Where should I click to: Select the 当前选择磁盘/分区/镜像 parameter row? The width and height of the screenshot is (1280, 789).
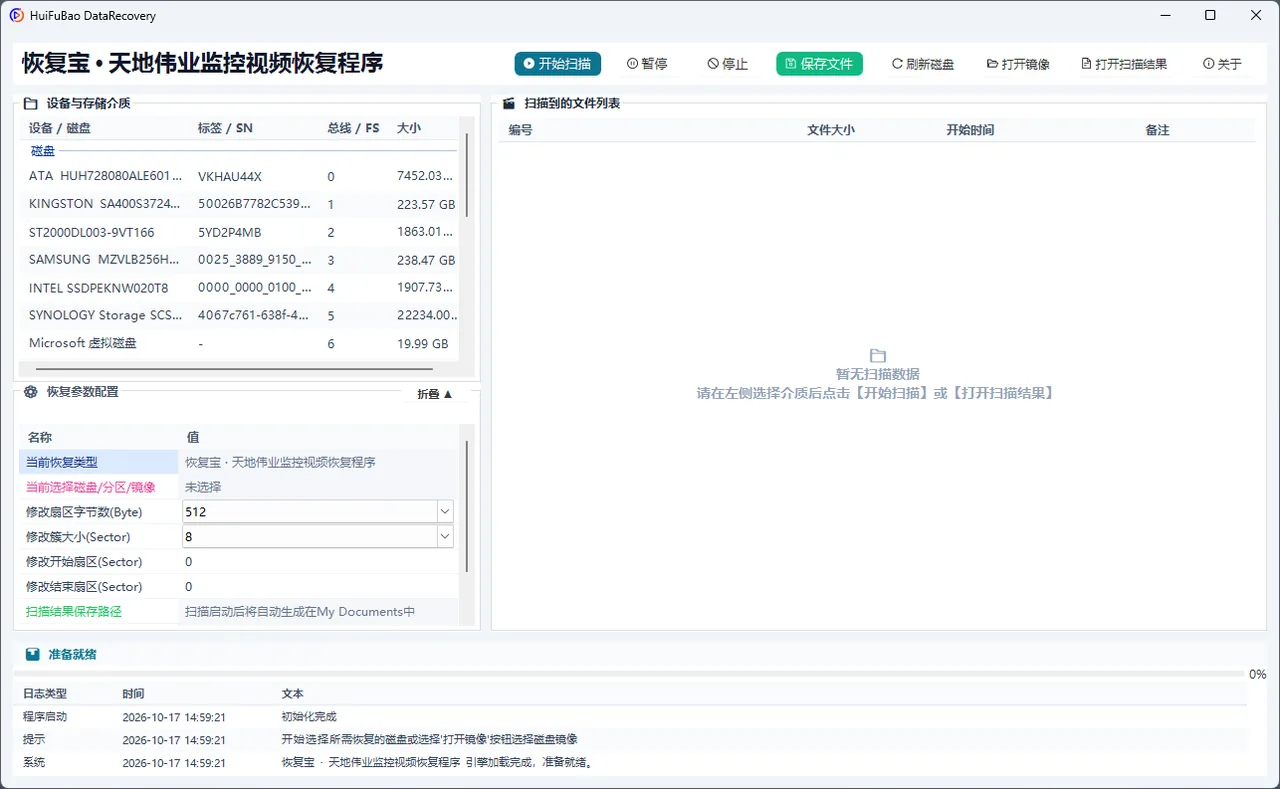pyautogui.click(x=240, y=487)
